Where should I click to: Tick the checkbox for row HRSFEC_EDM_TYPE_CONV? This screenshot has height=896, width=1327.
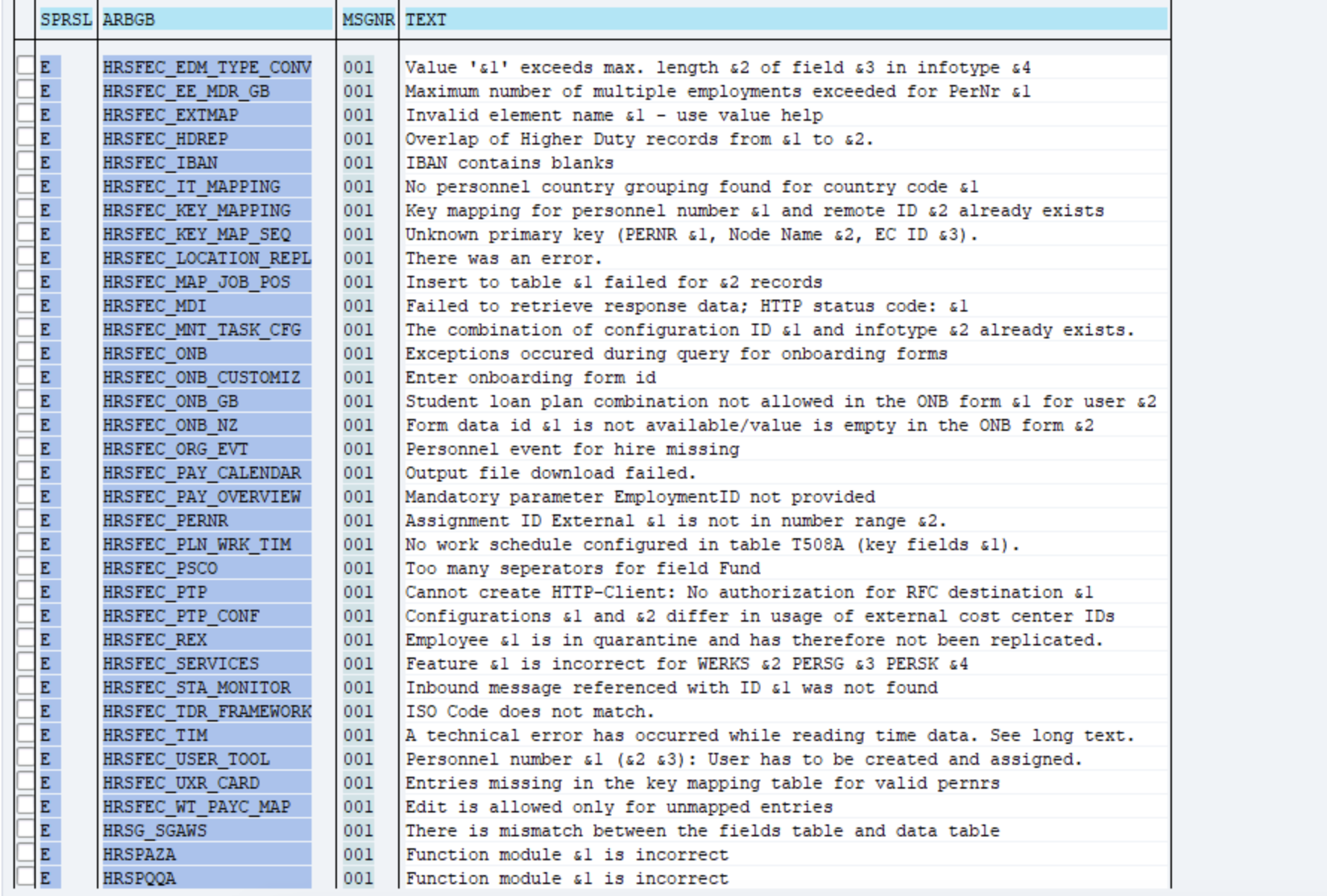click(x=25, y=66)
